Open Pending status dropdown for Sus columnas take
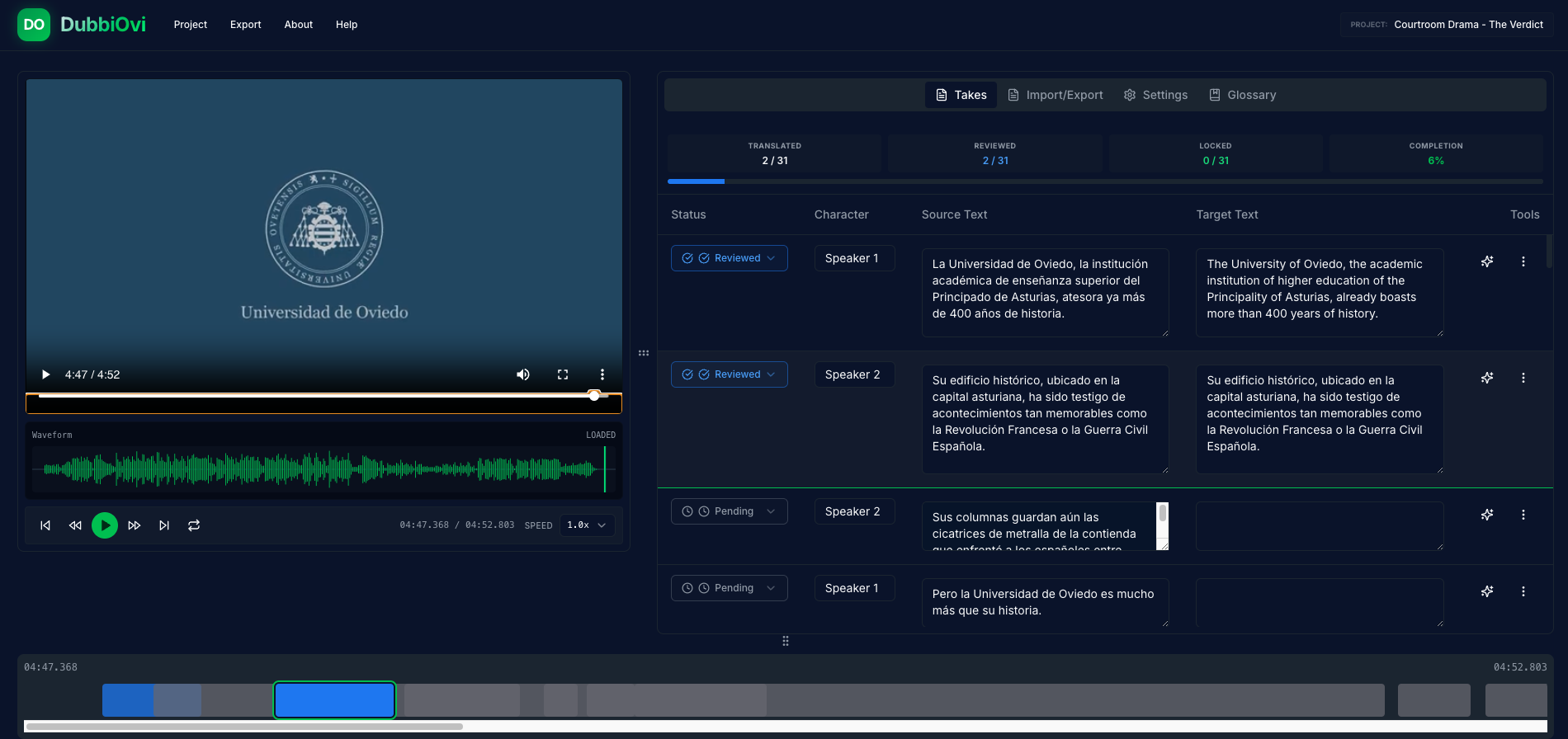The height and width of the screenshot is (739, 1568). [x=730, y=511]
